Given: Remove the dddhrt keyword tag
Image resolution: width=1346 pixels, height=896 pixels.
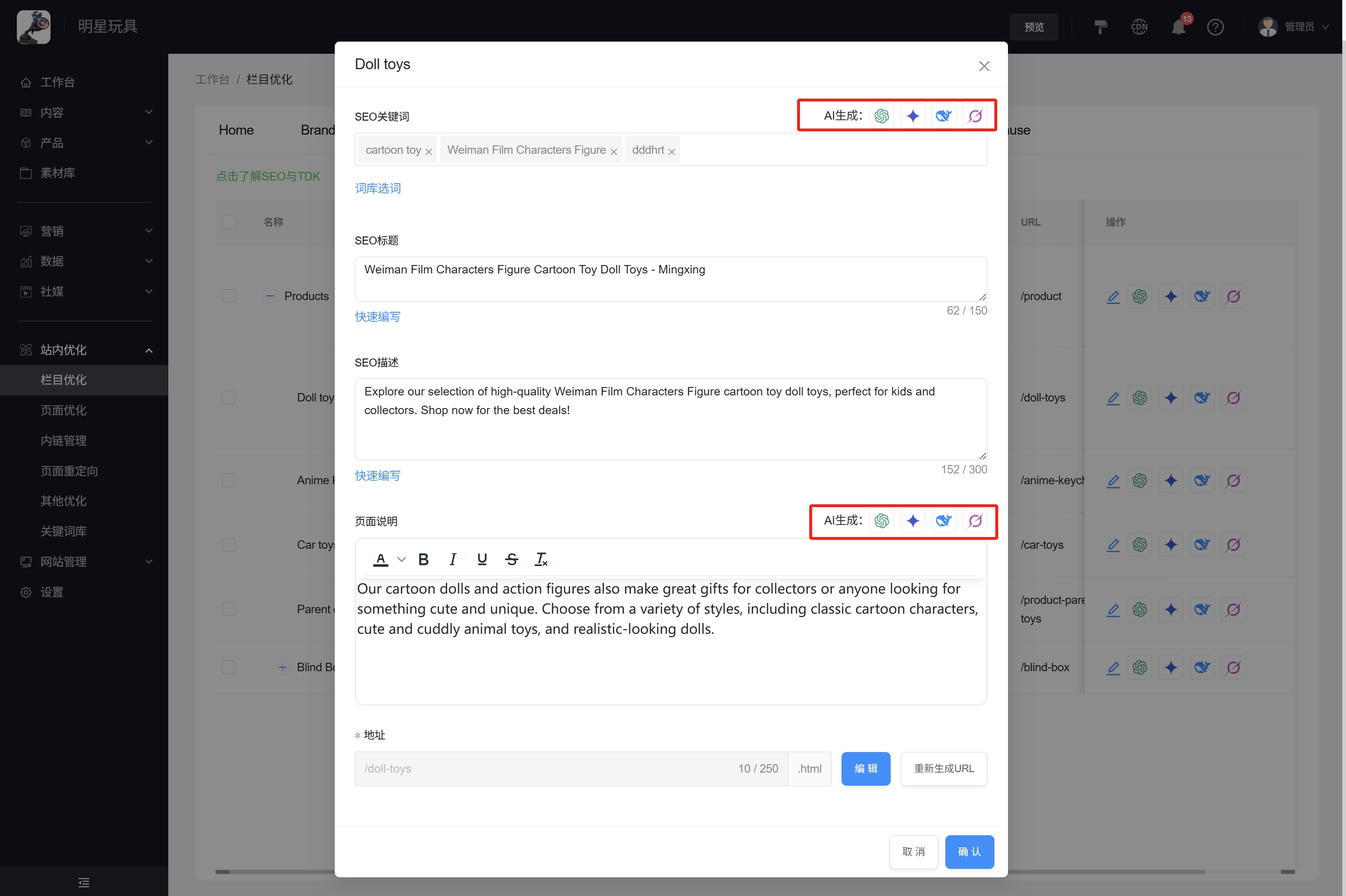Looking at the screenshot, I should (671, 151).
